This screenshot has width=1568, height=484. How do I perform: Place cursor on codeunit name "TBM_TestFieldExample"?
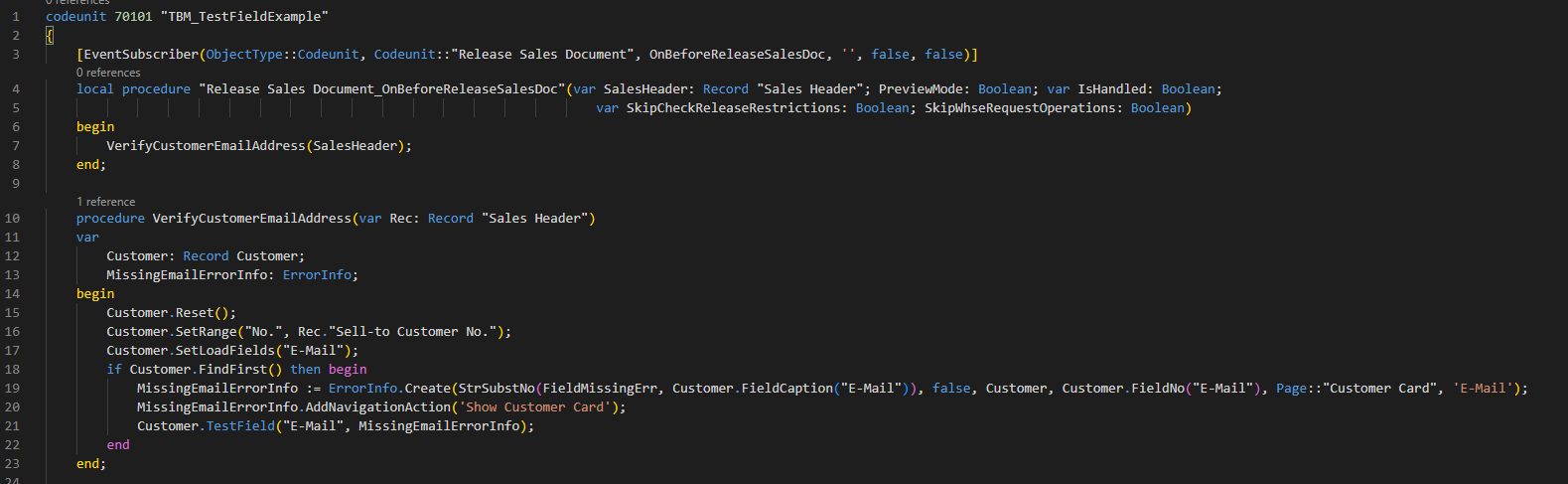point(243,17)
